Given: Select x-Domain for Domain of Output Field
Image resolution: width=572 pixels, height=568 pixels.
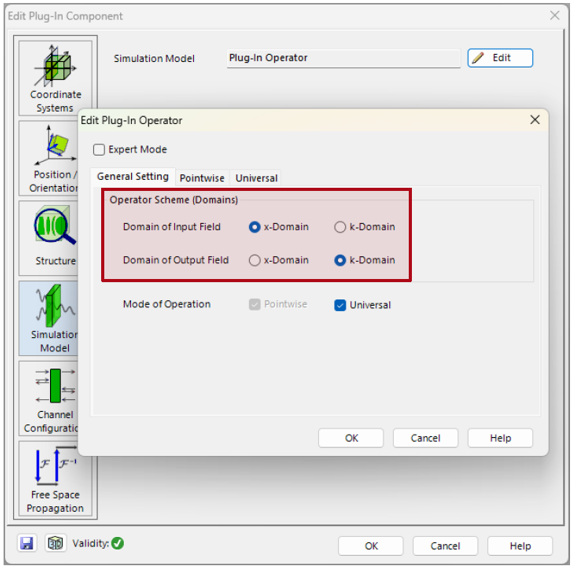Looking at the screenshot, I should pyautogui.click(x=254, y=260).
